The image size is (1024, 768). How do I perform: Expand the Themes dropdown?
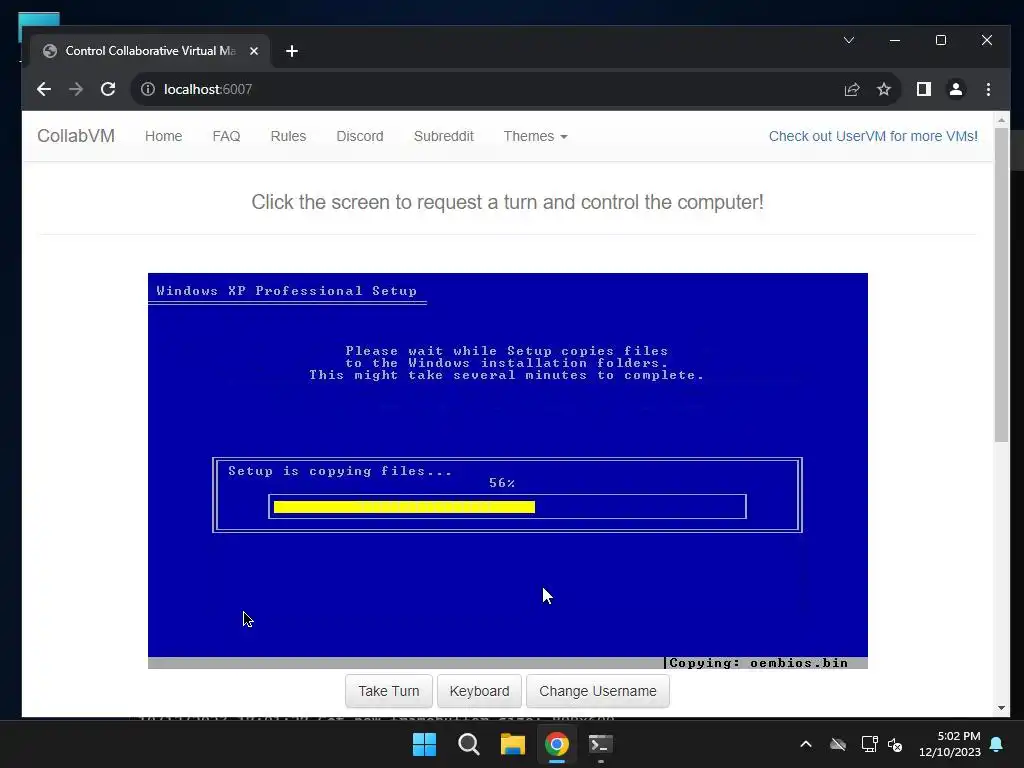[x=535, y=136]
